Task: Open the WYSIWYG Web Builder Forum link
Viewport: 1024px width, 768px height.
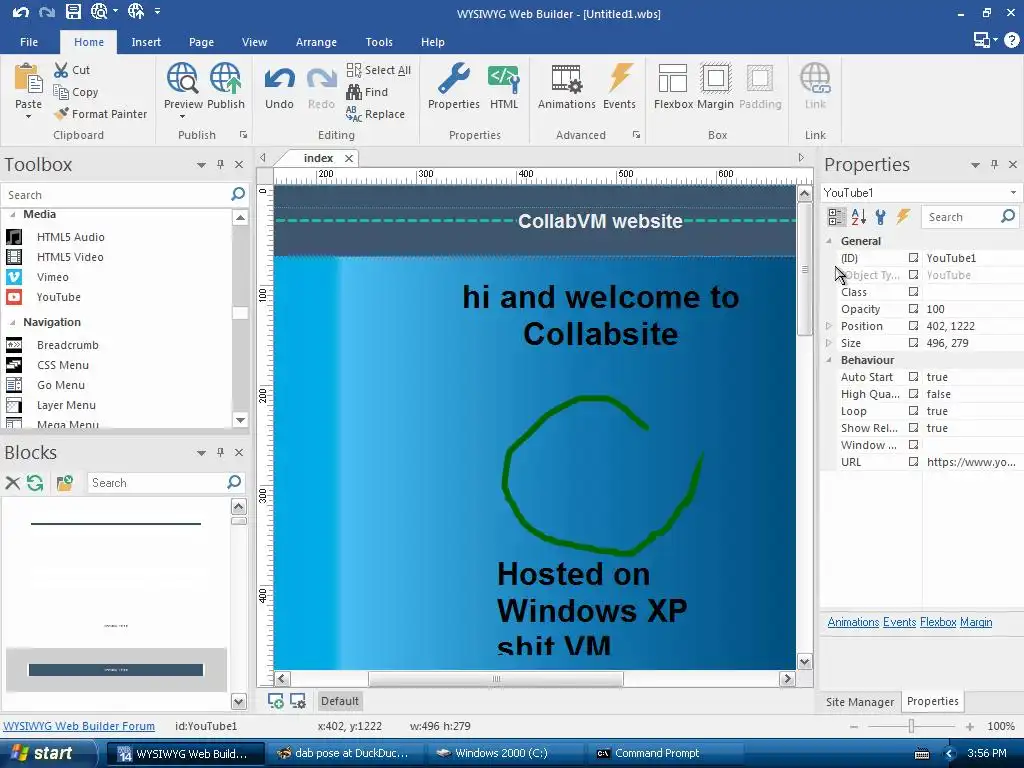Action: click(x=79, y=726)
